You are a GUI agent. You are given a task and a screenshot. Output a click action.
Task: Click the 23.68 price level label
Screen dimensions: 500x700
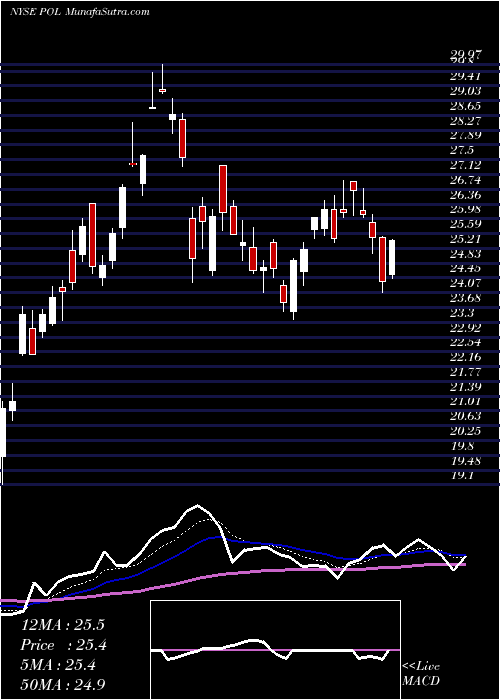[465, 297]
